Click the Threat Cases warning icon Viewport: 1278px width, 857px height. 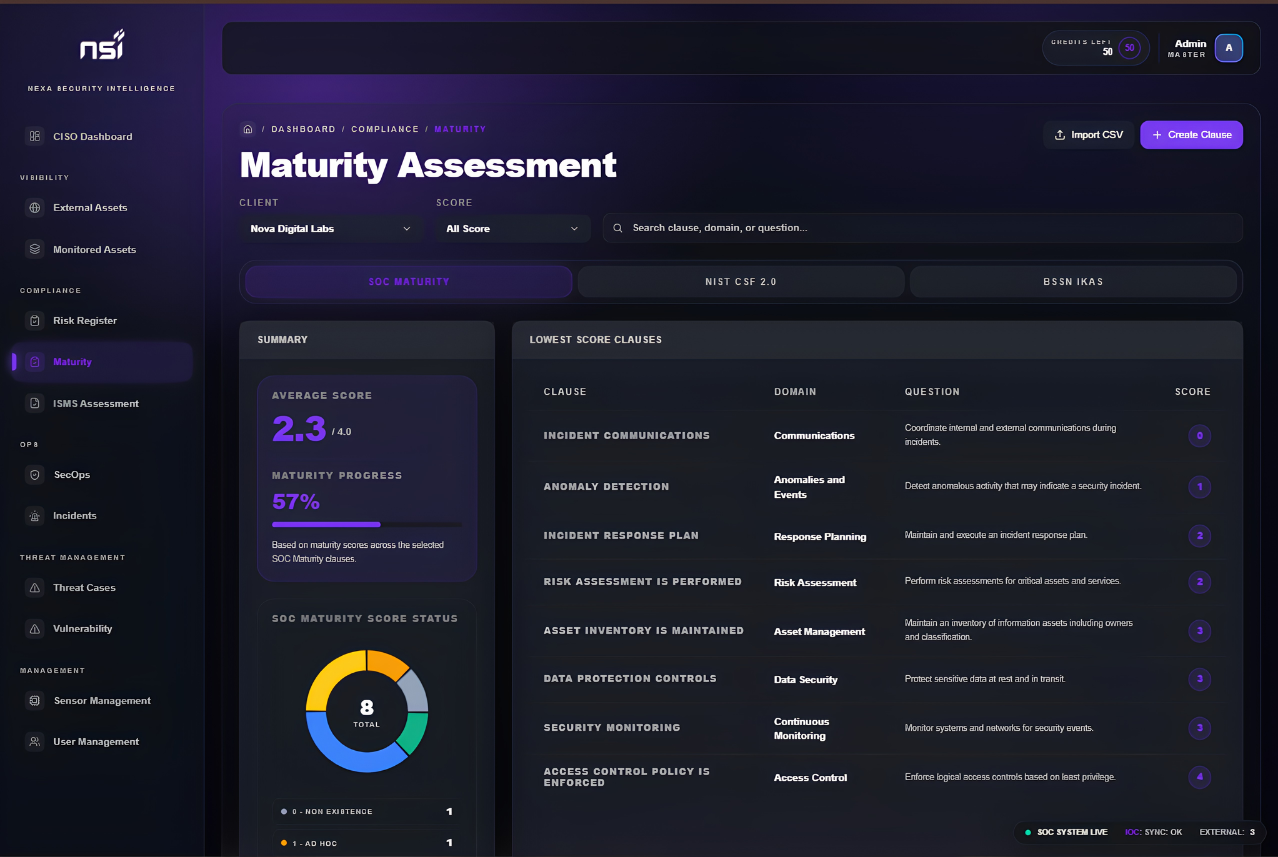pyautogui.click(x=35, y=588)
